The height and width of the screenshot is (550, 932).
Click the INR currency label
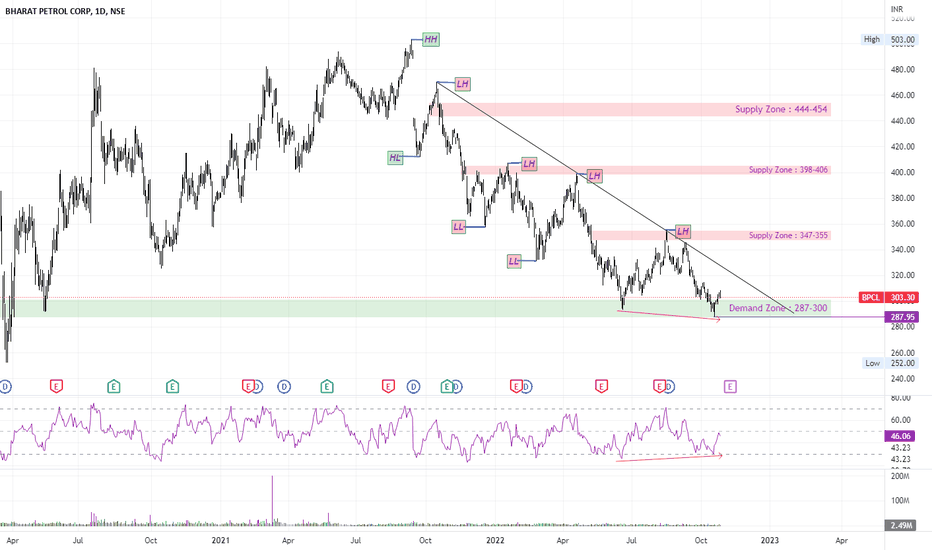click(897, 10)
